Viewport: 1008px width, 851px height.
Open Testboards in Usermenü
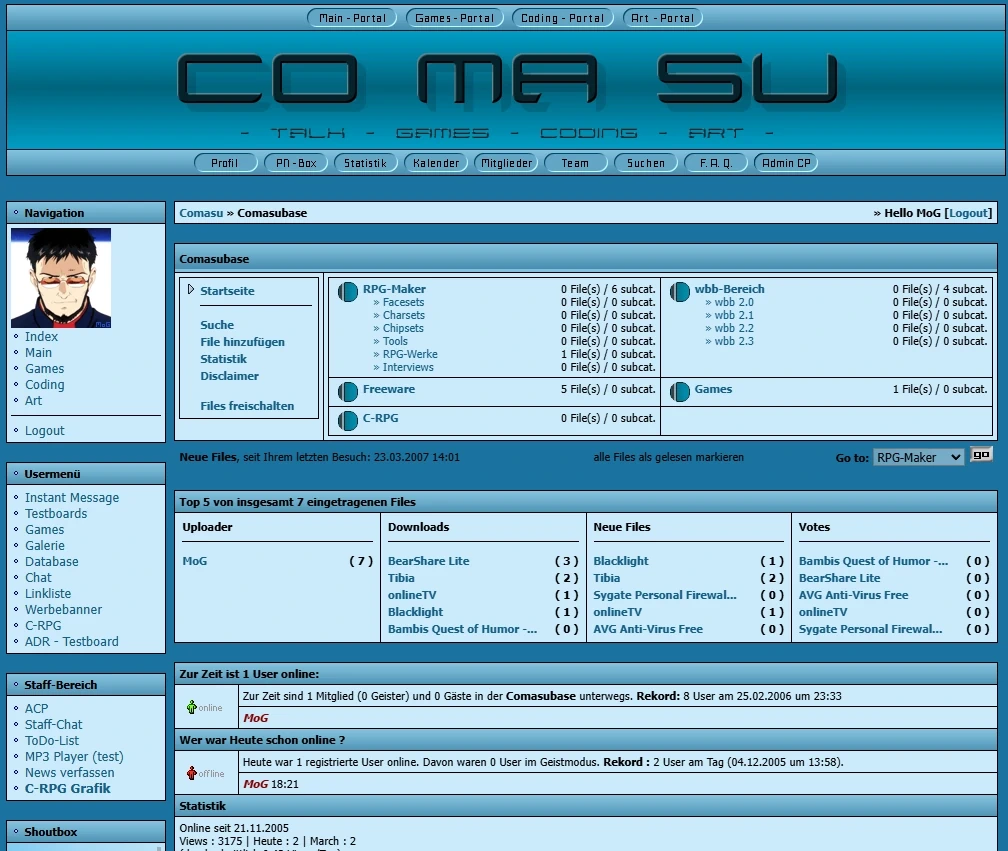point(56,514)
